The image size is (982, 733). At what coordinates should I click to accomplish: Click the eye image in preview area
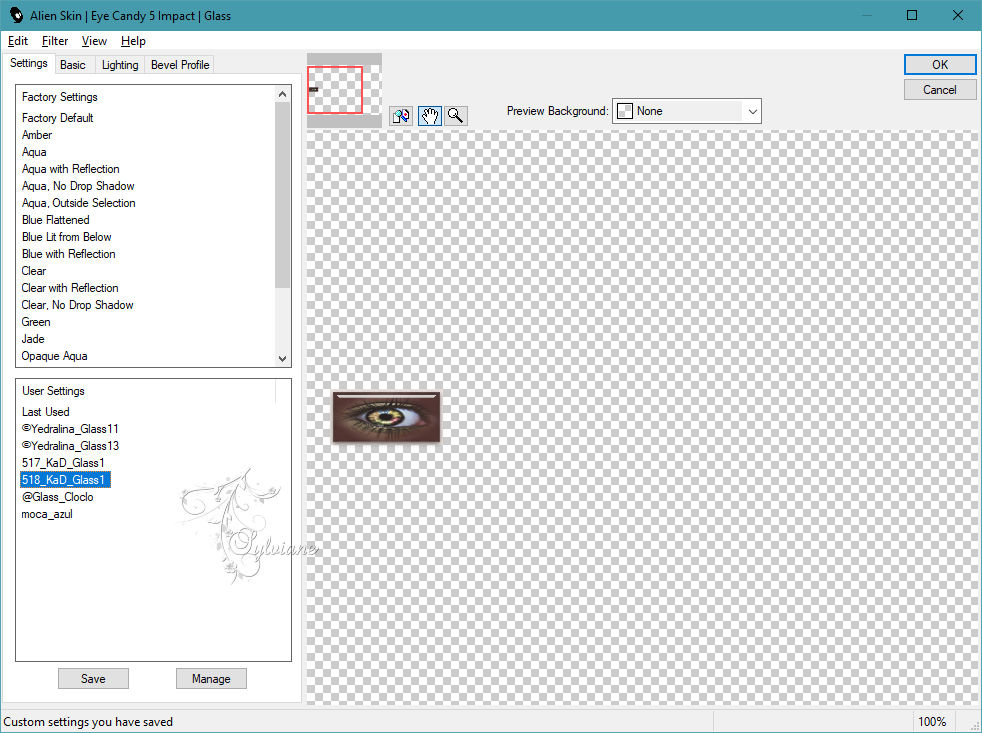pyautogui.click(x=386, y=417)
